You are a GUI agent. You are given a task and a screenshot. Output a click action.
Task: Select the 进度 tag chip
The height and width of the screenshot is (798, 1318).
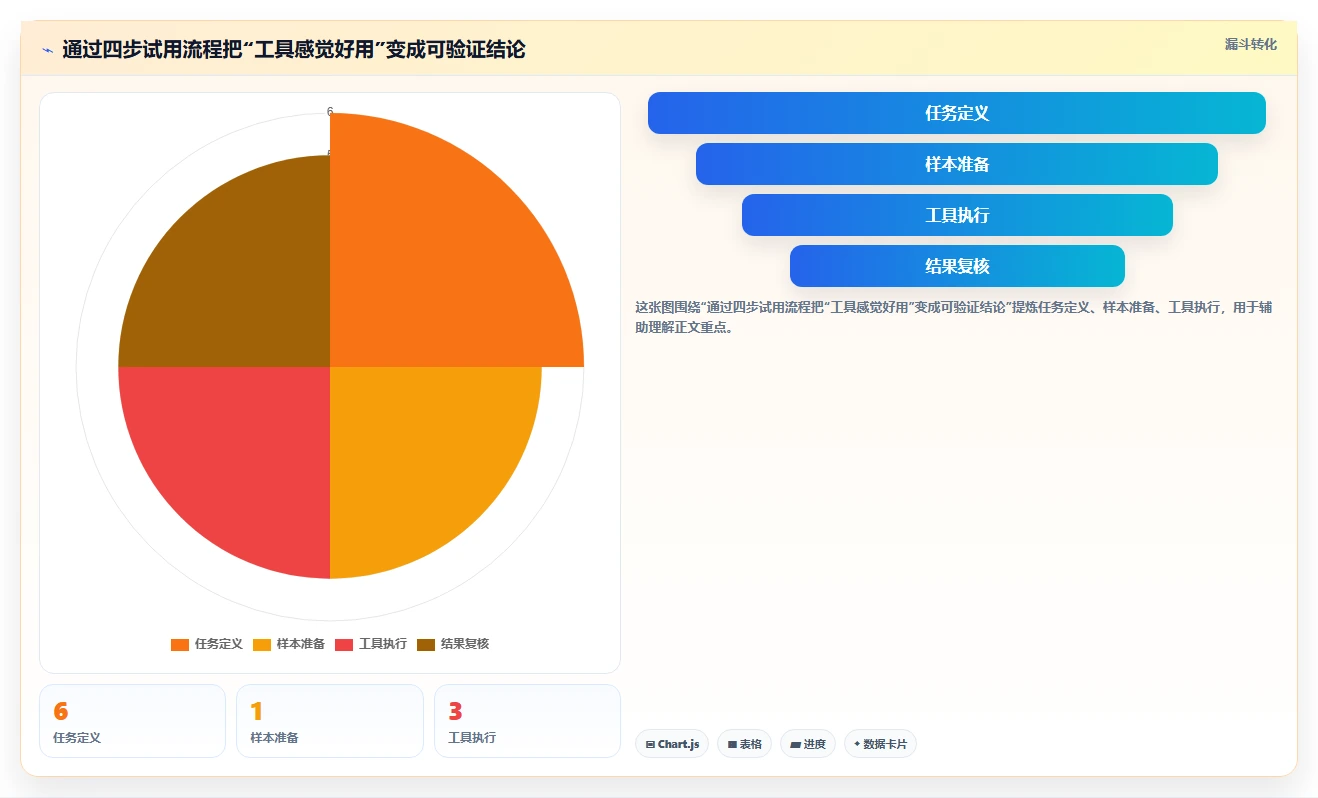point(807,744)
